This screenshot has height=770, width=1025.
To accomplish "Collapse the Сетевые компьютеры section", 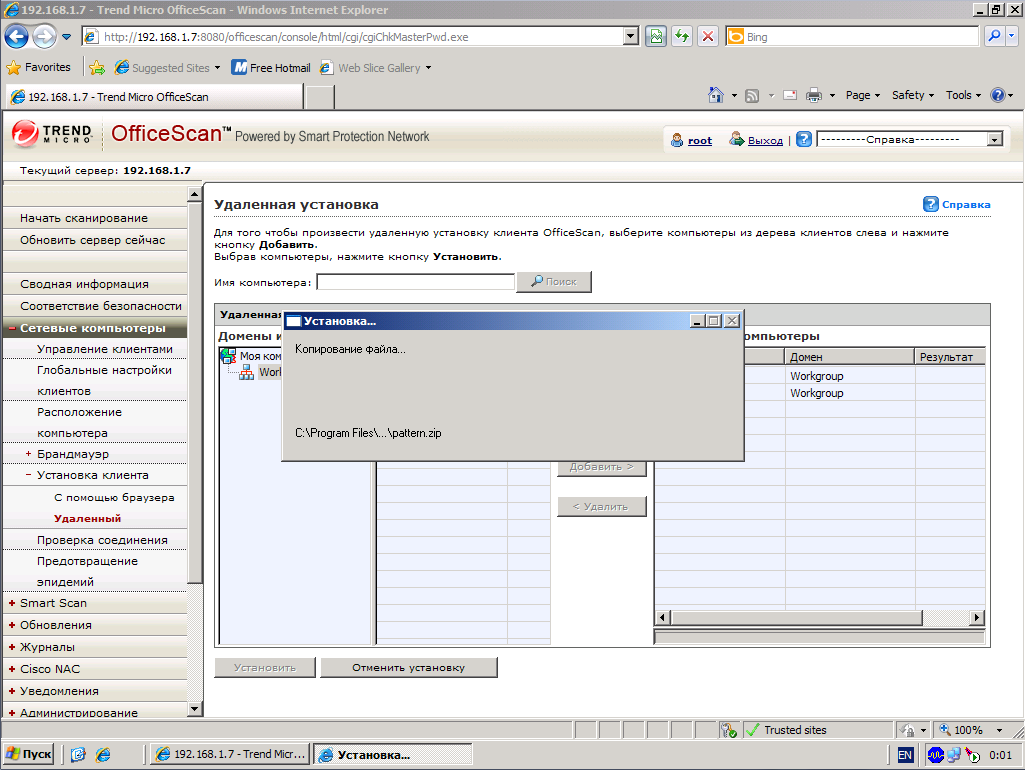I will pos(12,328).
